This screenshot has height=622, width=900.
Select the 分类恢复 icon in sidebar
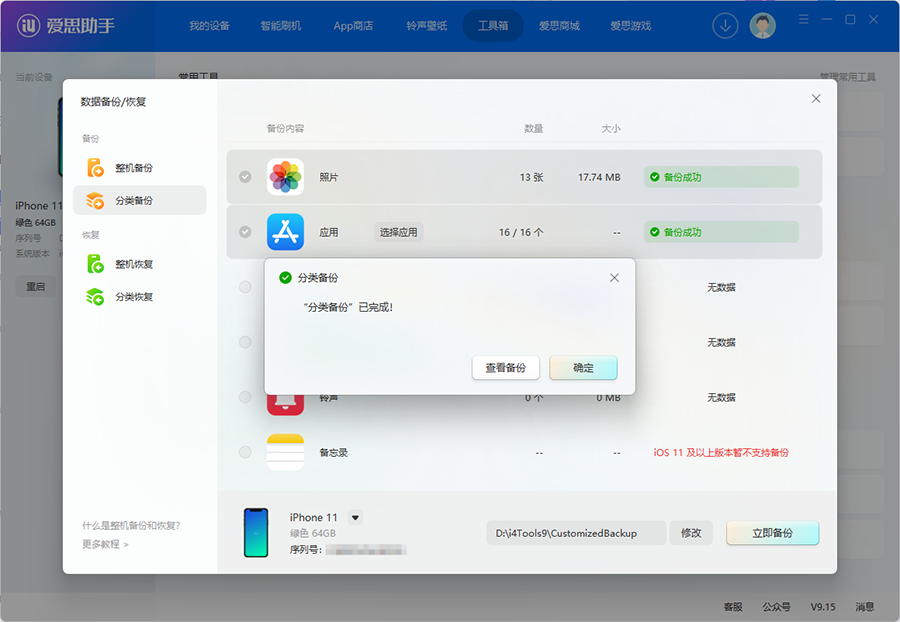(x=95, y=297)
